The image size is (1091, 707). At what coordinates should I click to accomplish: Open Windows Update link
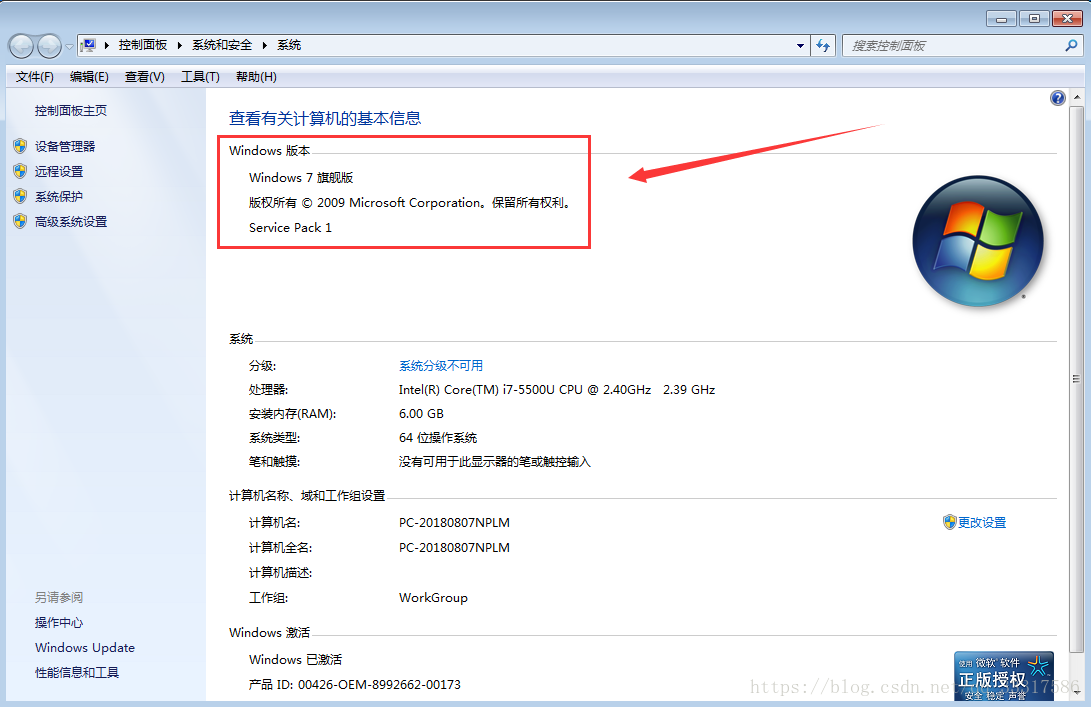click(x=85, y=648)
